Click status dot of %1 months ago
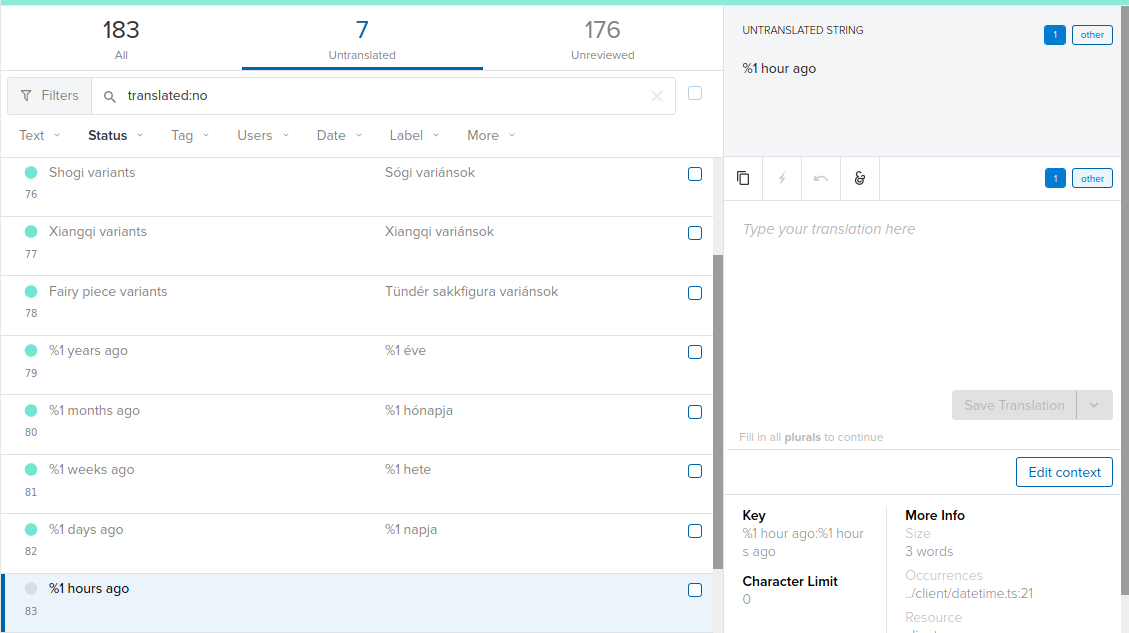 point(31,410)
